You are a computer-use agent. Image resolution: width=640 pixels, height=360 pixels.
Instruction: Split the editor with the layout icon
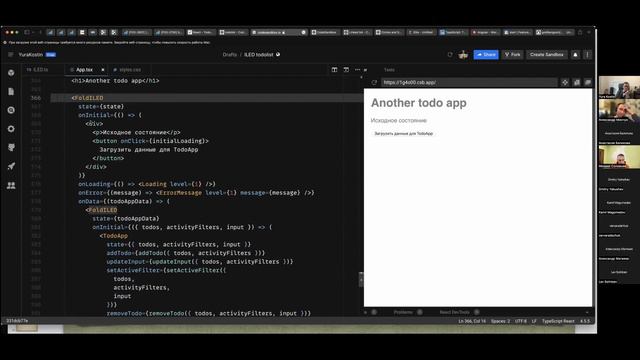[x=334, y=70]
